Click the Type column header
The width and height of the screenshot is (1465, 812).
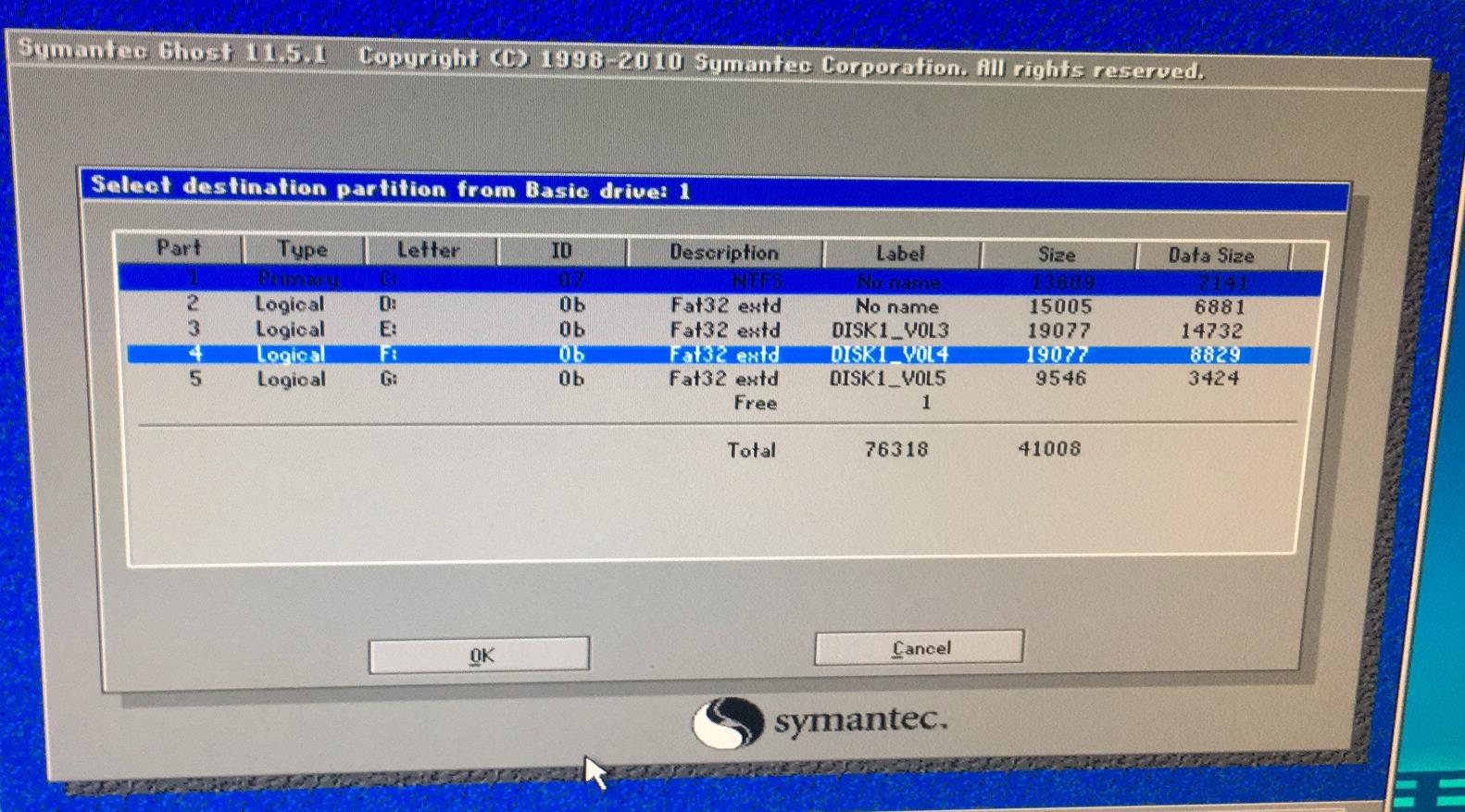pyautogui.click(x=303, y=249)
